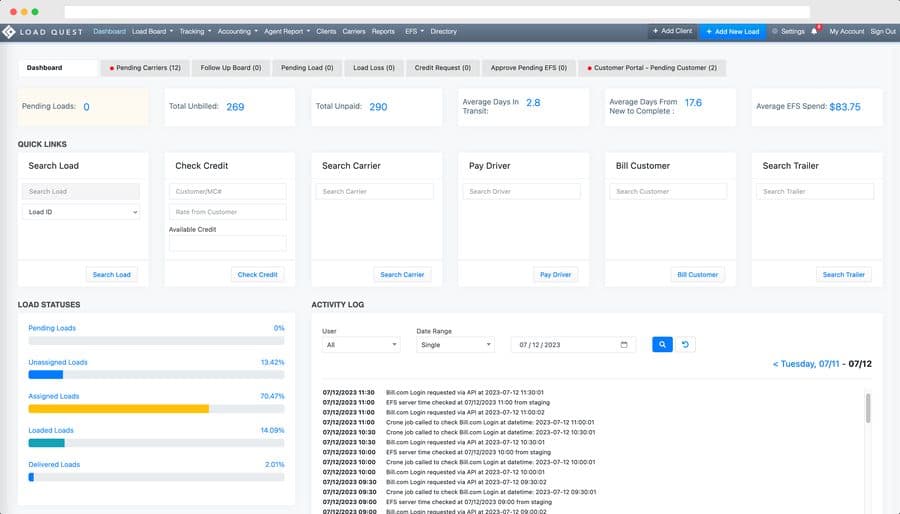Expand the EFS menu
This screenshot has height=514, width=900.
tap(414, 32)
